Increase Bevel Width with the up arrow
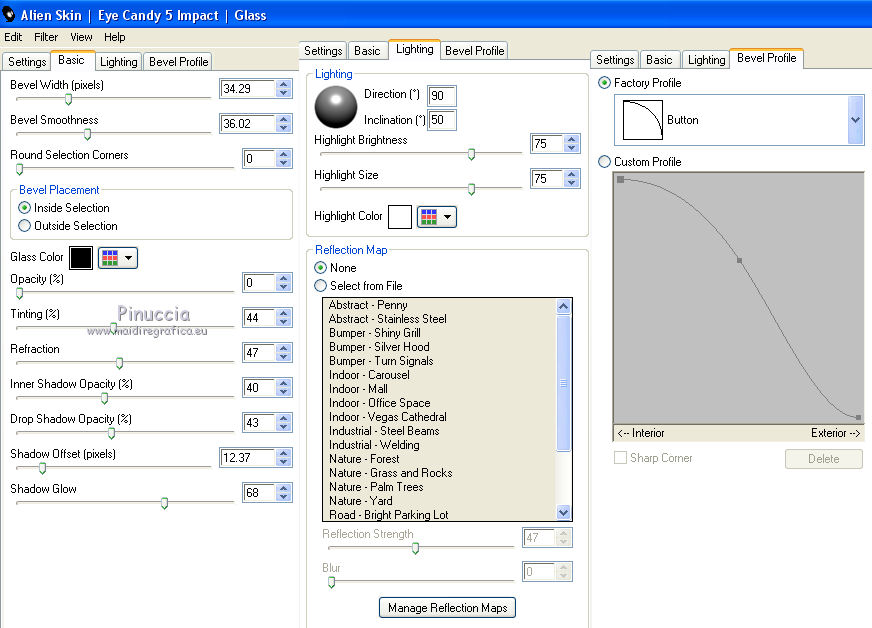This screenshot has width=872, height=628. [x=284, y=85]
